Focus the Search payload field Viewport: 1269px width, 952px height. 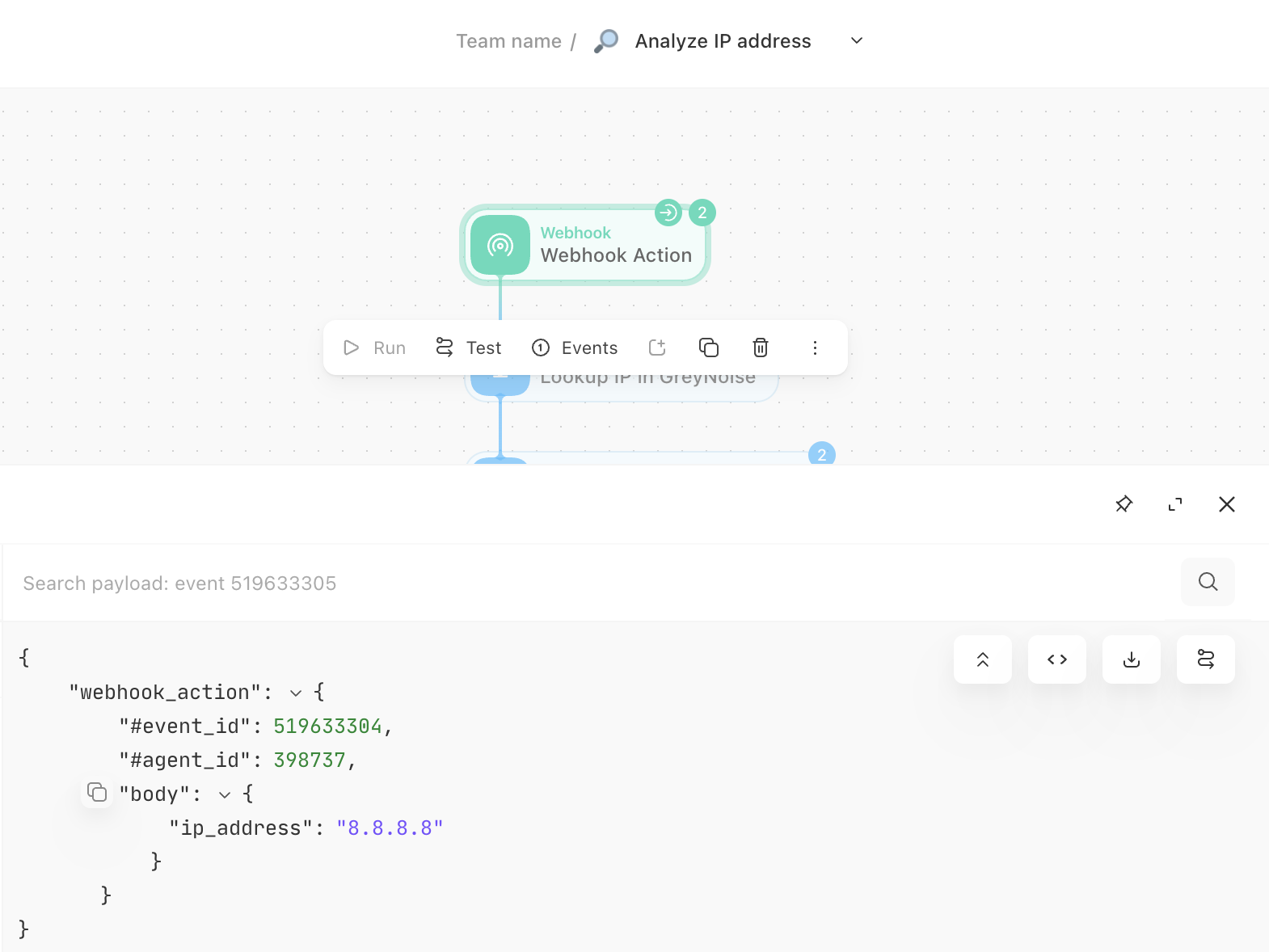tap(590, 583)
